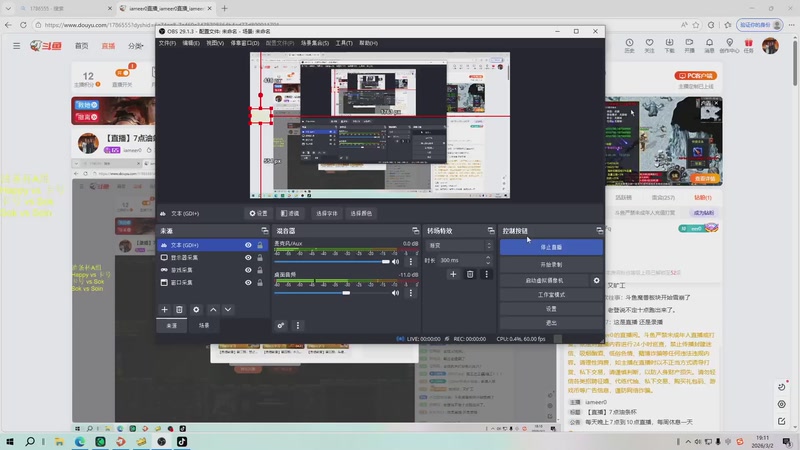The height and width of the screenshot is (450, 800).
Task: Pop out the 转场特效 dock panel
Action: pos(491,231)
